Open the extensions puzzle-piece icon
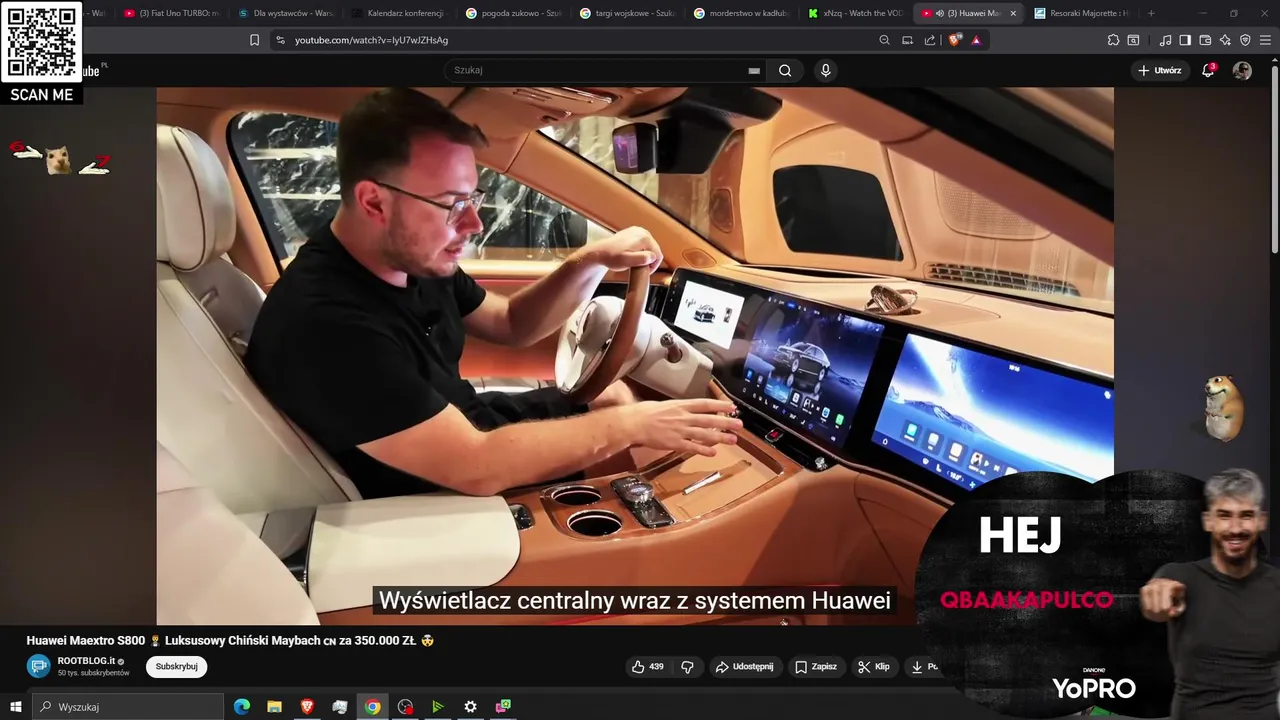The height and width of the screenshot is (720, 1280). click(1113, 40)
